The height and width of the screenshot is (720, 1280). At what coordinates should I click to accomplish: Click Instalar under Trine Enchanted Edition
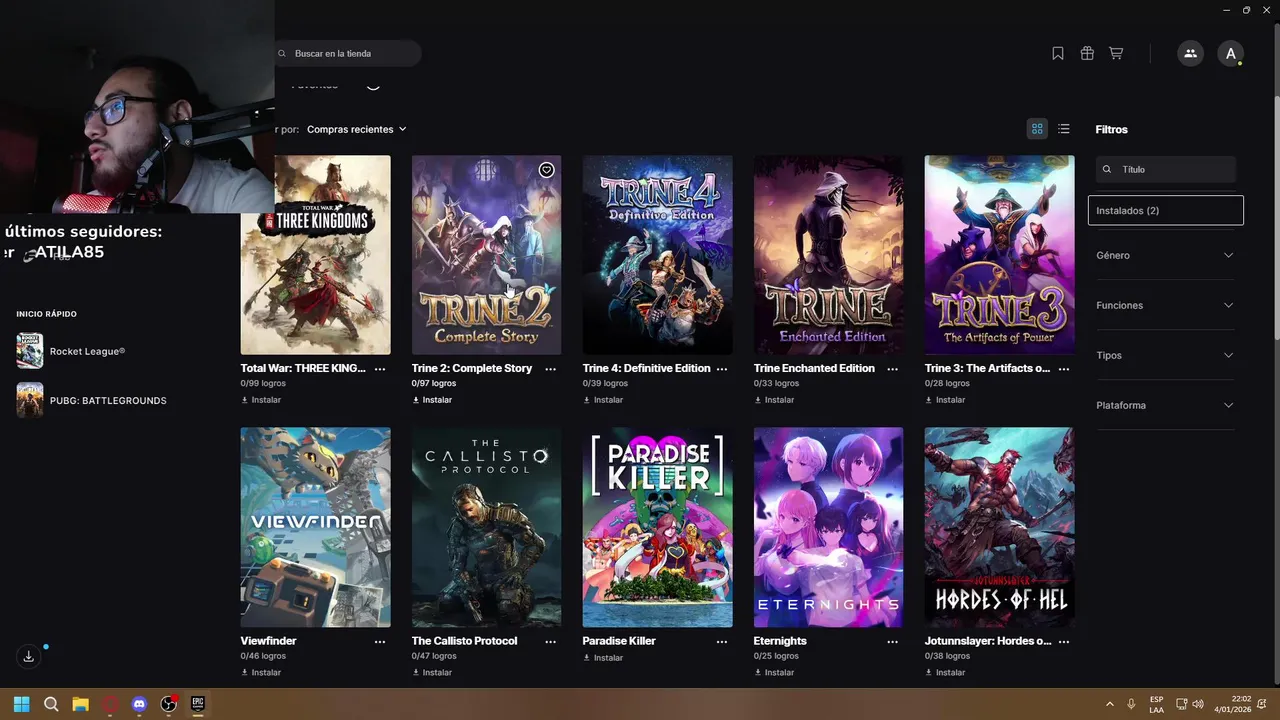coord(774,400)
